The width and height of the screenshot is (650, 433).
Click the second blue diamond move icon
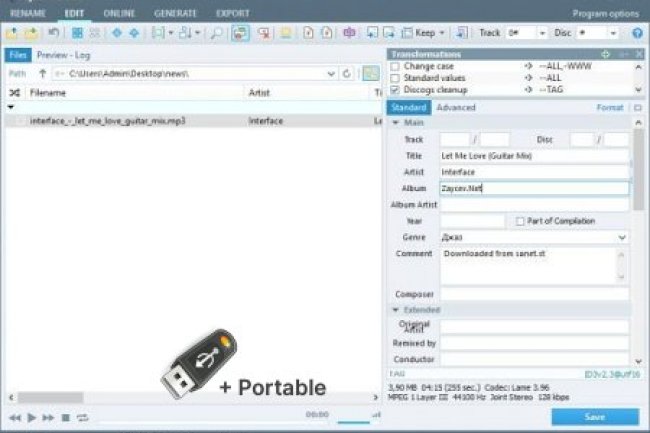(134, 33)
